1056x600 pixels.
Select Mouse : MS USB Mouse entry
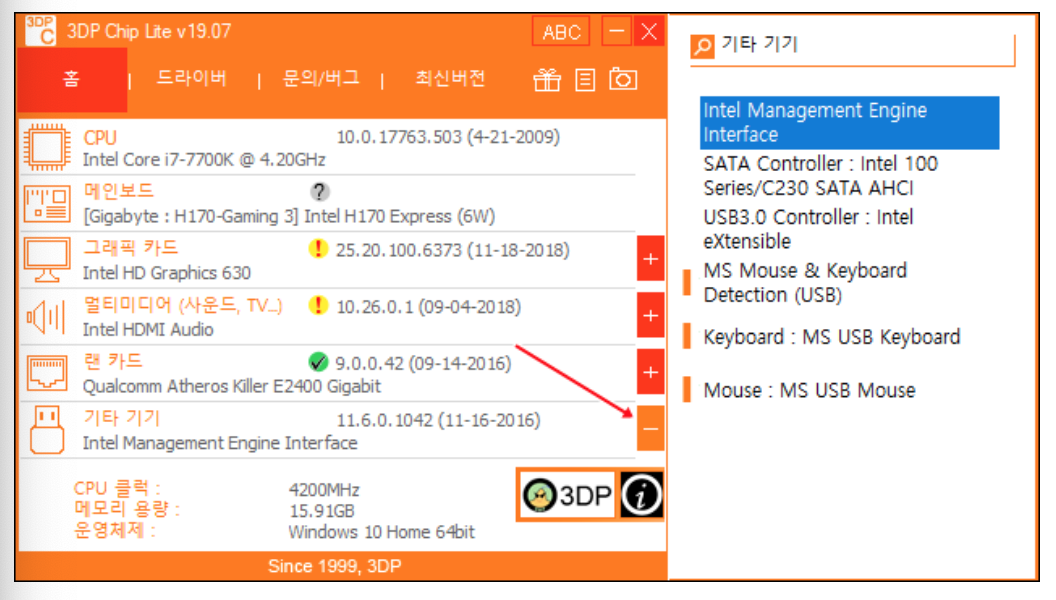coord(810,391)
